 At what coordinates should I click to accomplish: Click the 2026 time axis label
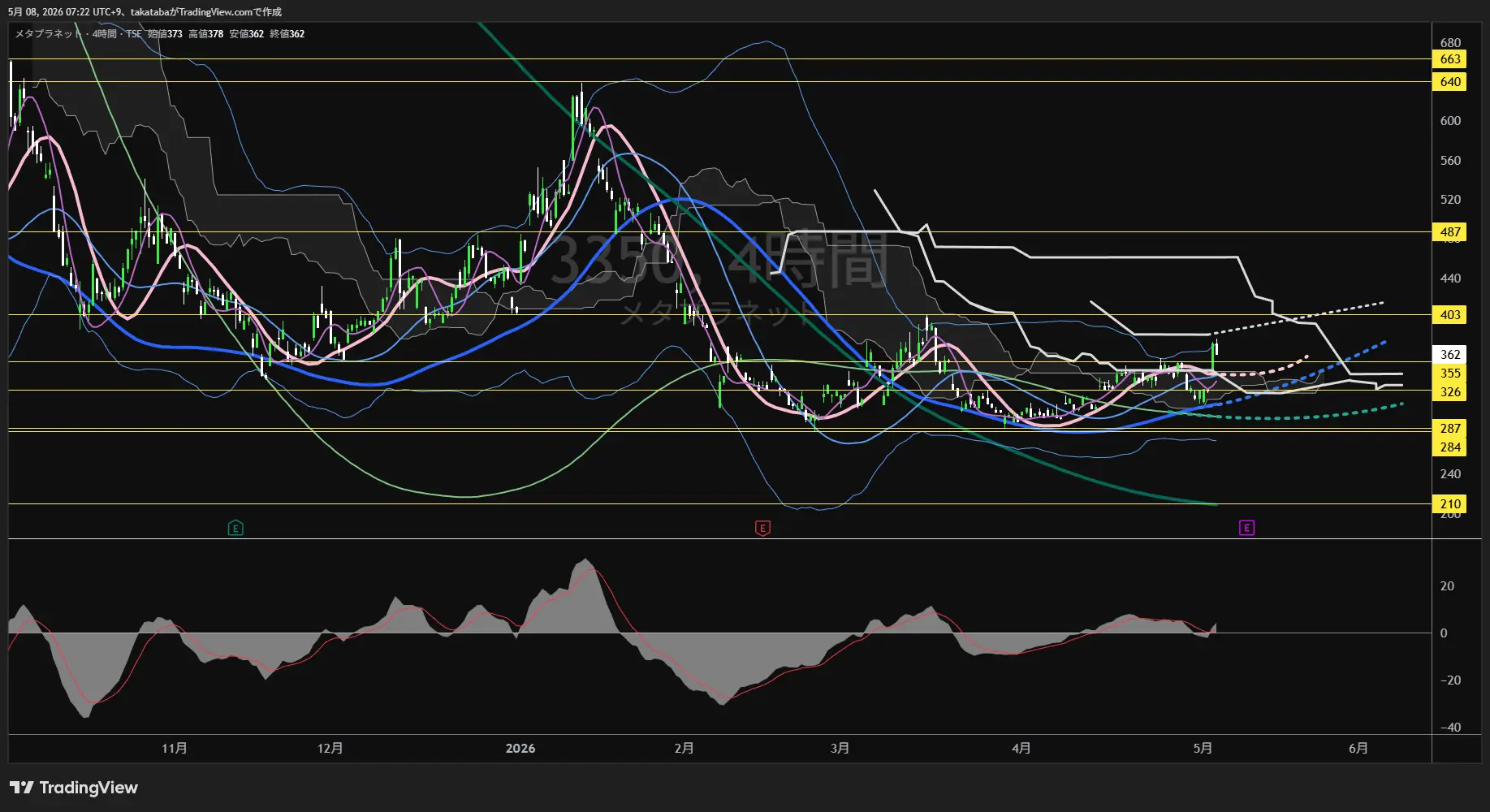click(x=520, y=749)
